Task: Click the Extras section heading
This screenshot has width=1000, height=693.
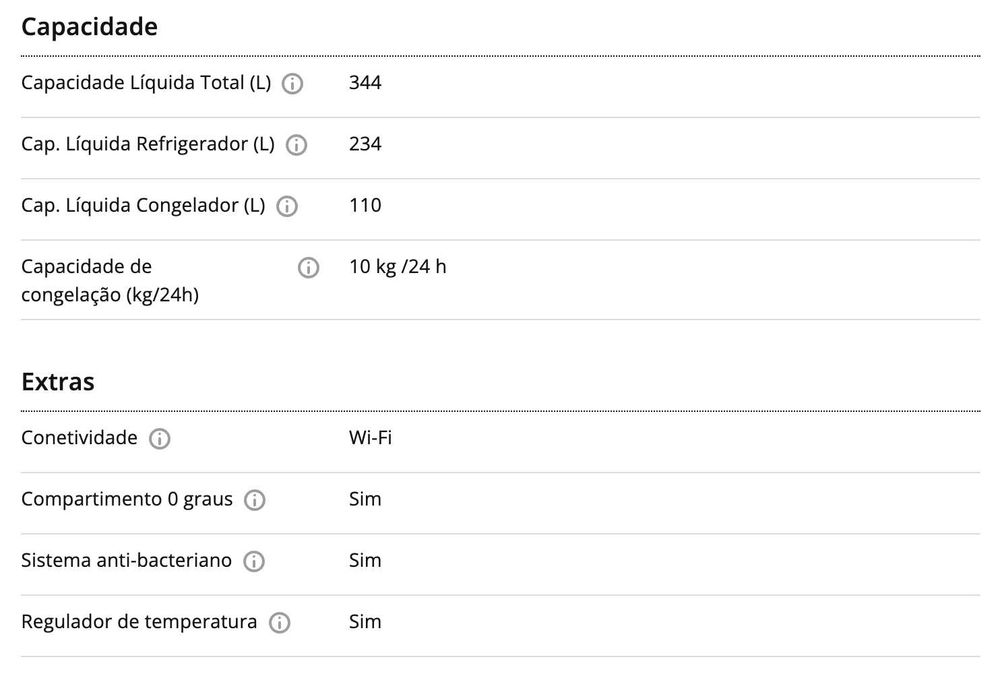Action: [x=58, y=381]
